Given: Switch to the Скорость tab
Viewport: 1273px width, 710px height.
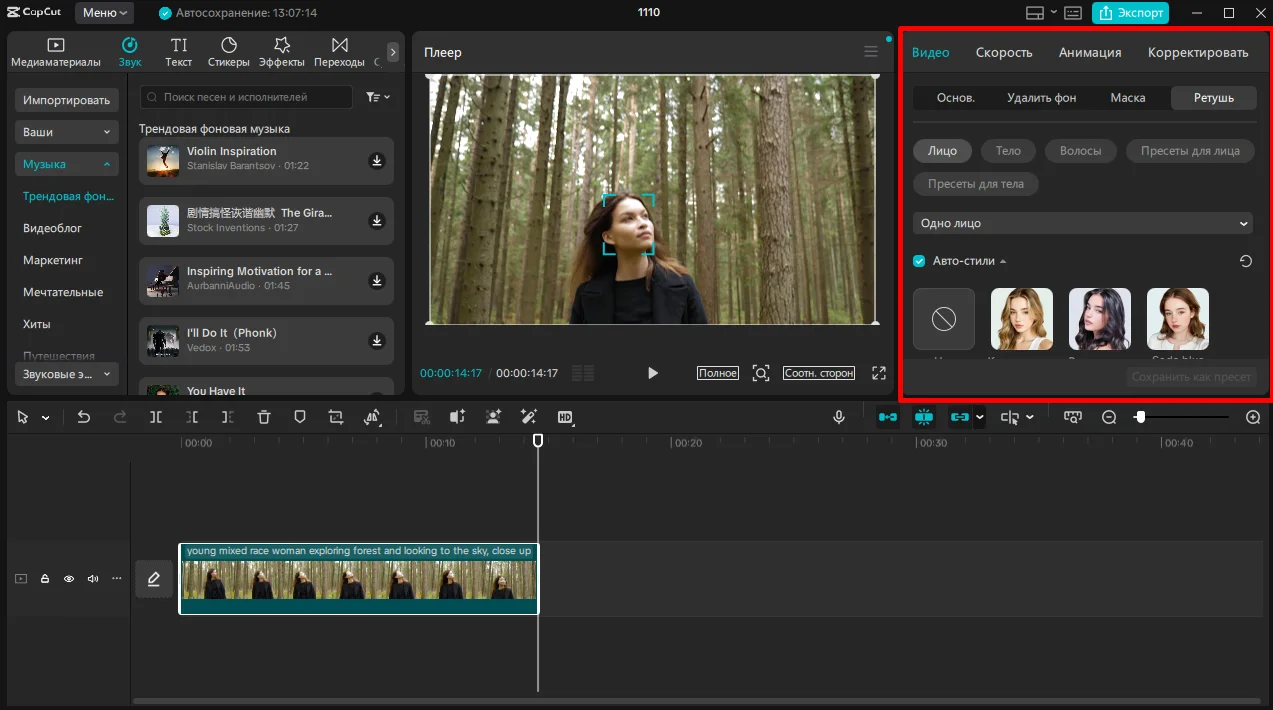Looking at the screenshot, I should 1004,52.
